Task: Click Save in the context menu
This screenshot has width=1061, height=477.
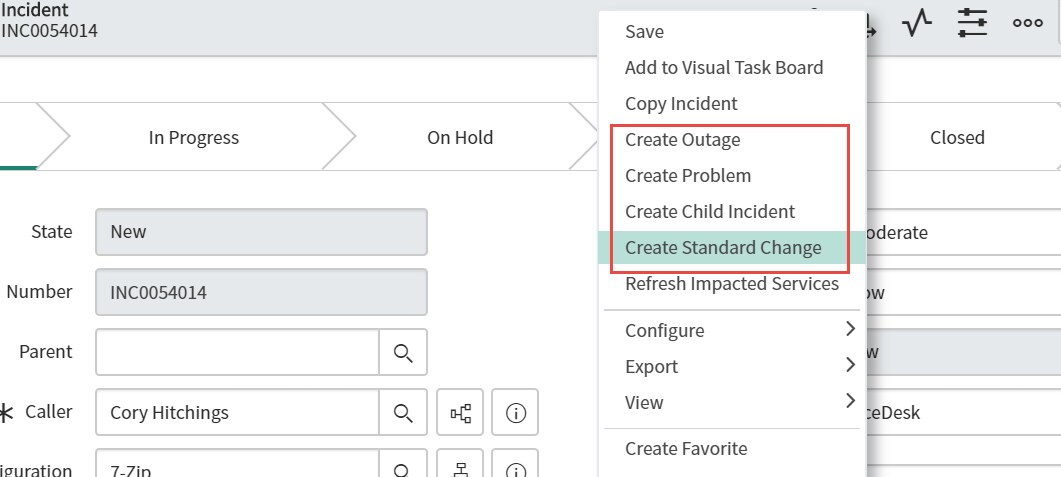Action: pyautogui.click(x=645, y=32)
